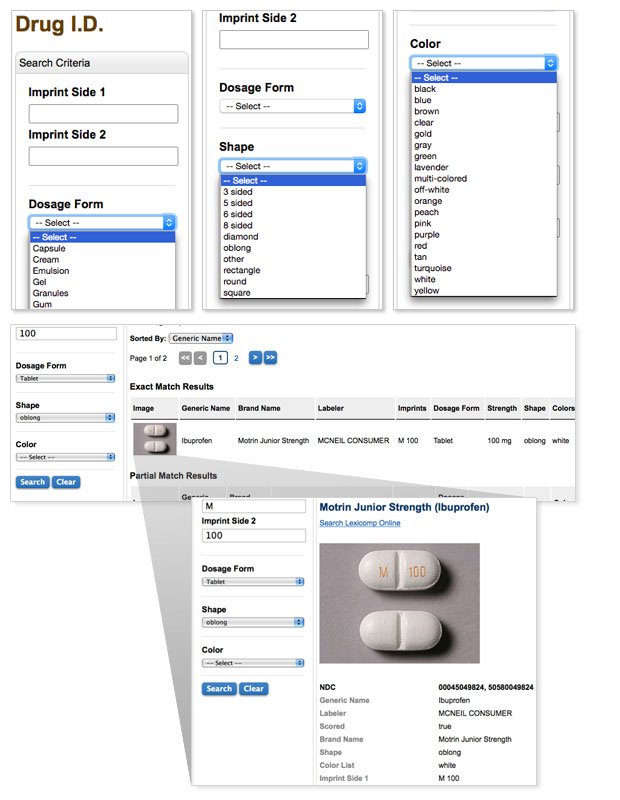Click the previous page arrow button

(200, 357)
